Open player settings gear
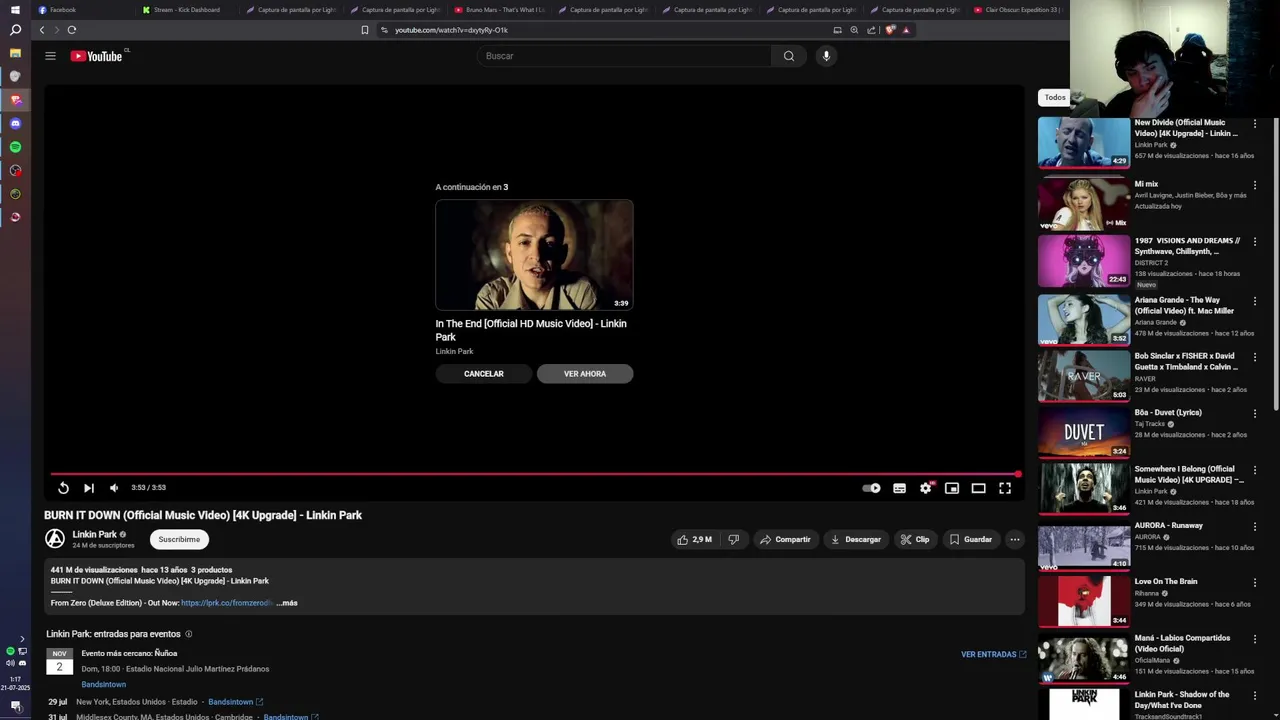 click(x=926, y=488)
